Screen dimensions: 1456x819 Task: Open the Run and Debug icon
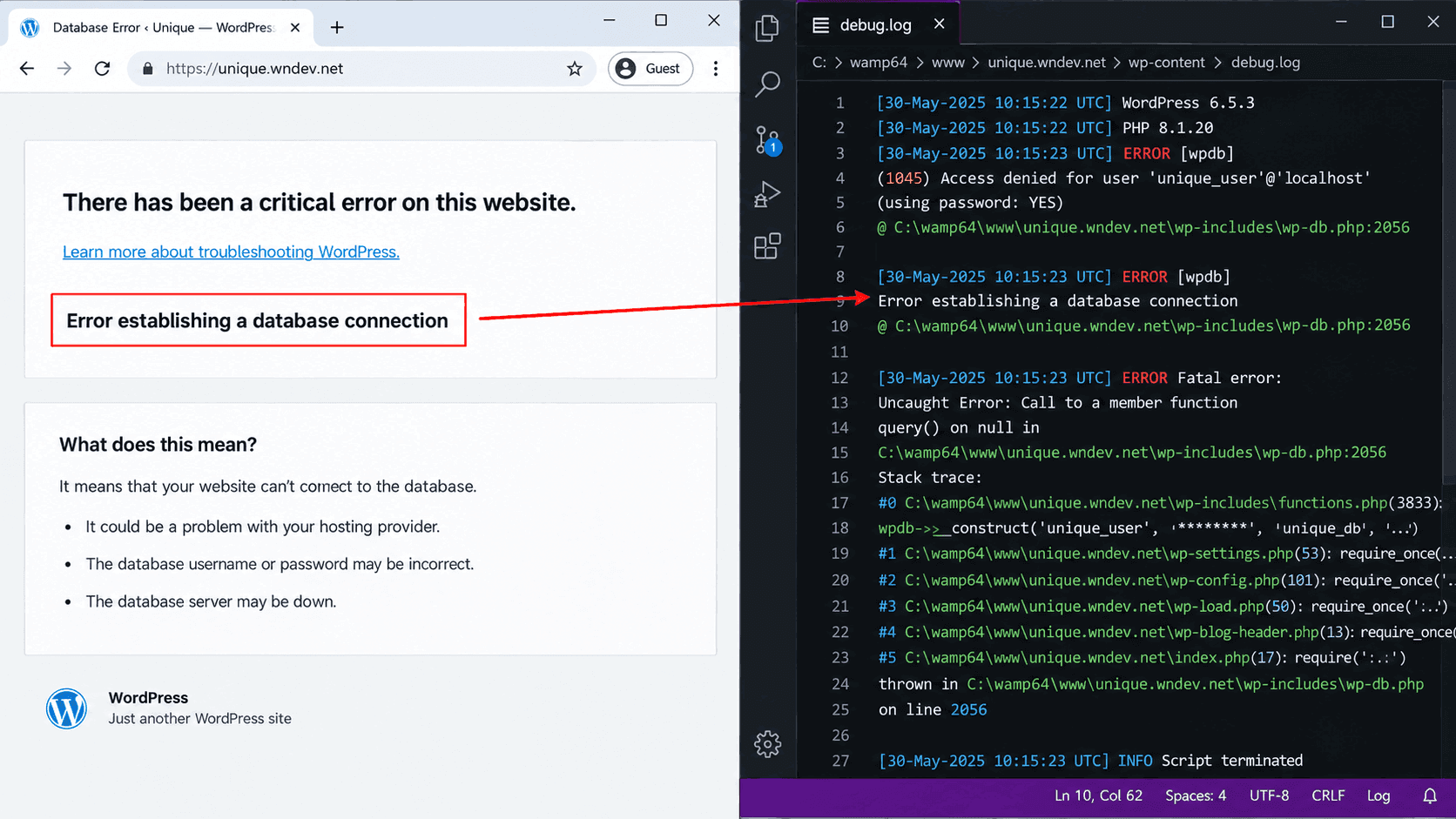point(767,193)
